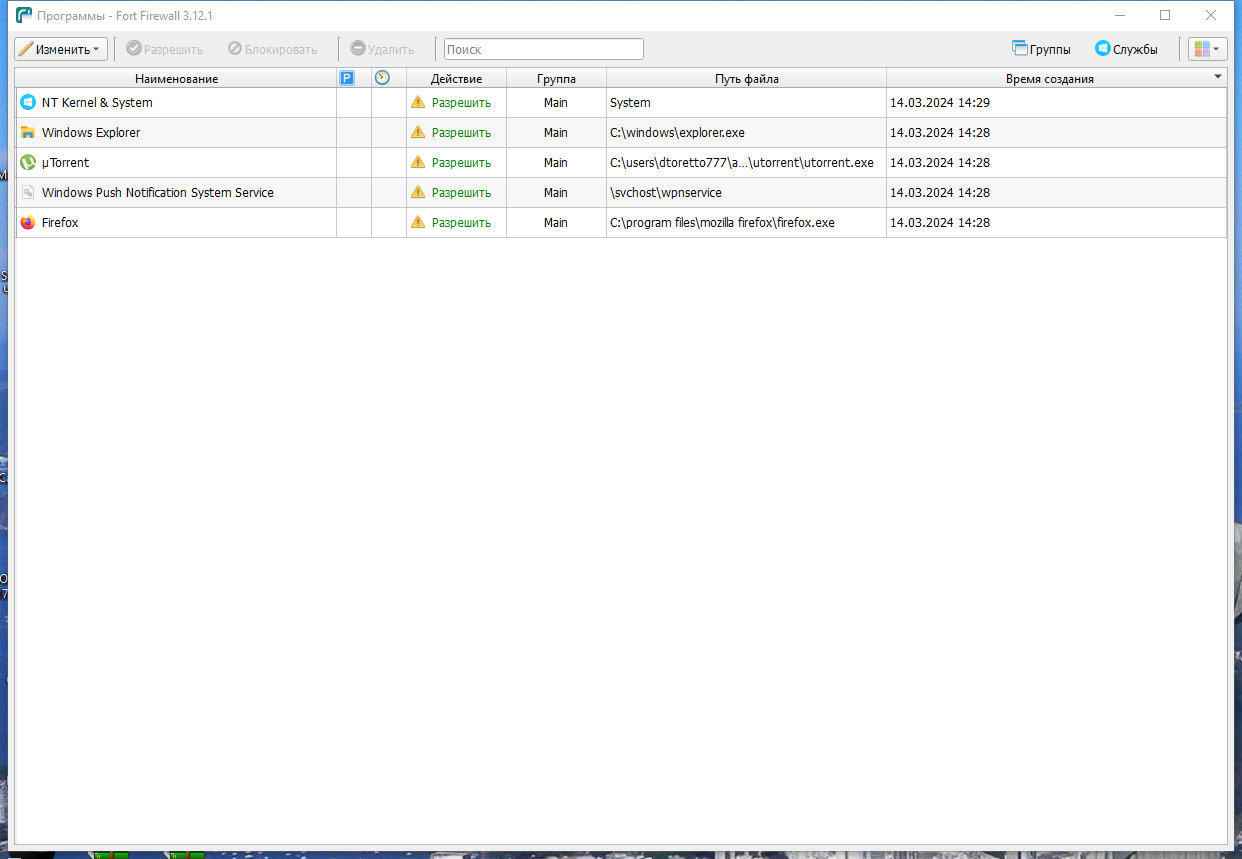Screen dimensions: 1242x859
Task: Click the parked 'P' column header icon
Action: pos(347,78)
